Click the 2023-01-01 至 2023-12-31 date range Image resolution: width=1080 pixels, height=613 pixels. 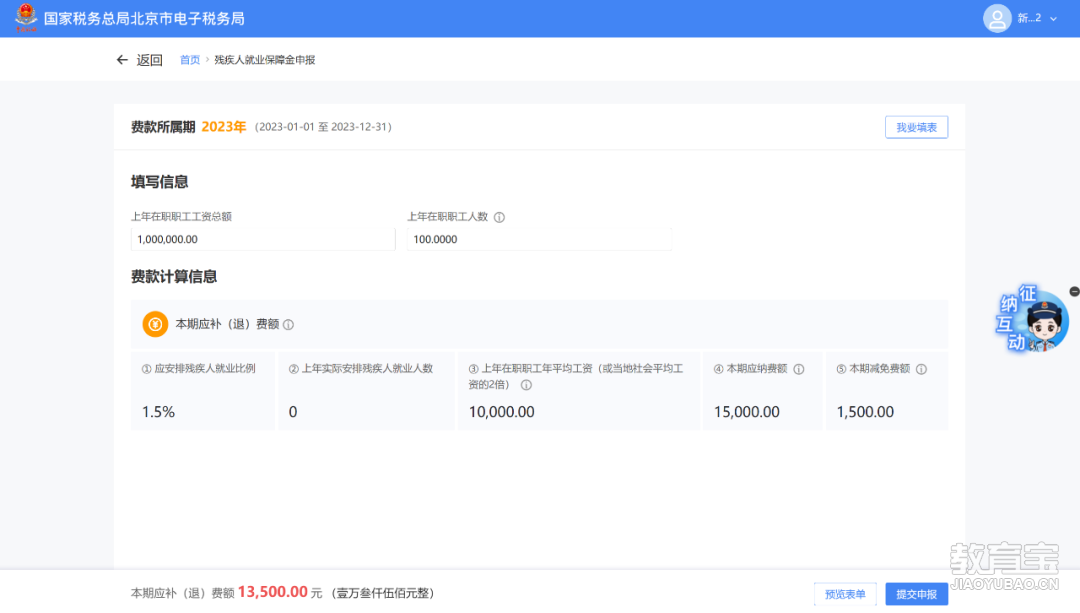(x=323, y=127)
